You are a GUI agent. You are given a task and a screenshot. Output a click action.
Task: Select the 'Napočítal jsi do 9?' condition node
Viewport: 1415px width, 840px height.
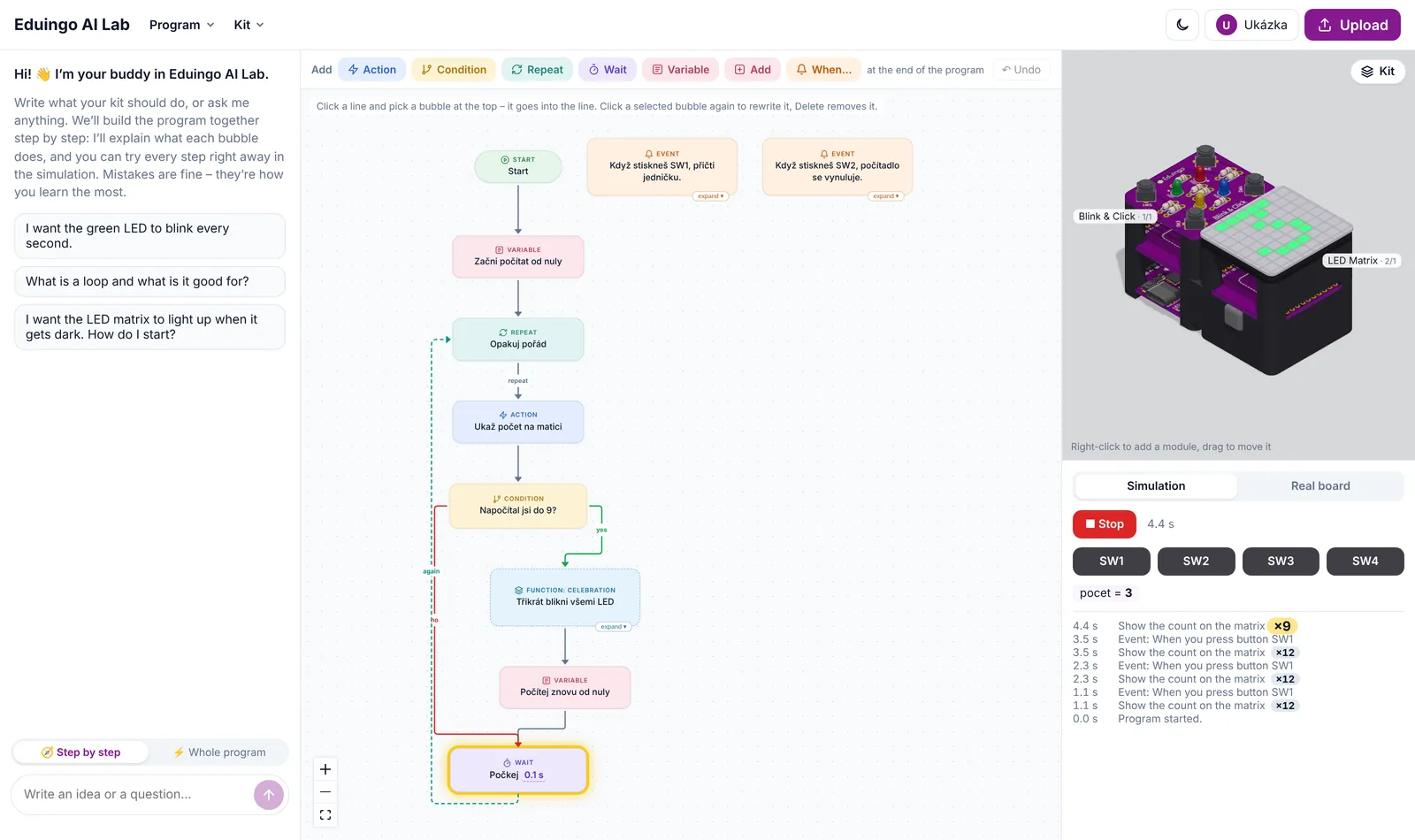518,506
